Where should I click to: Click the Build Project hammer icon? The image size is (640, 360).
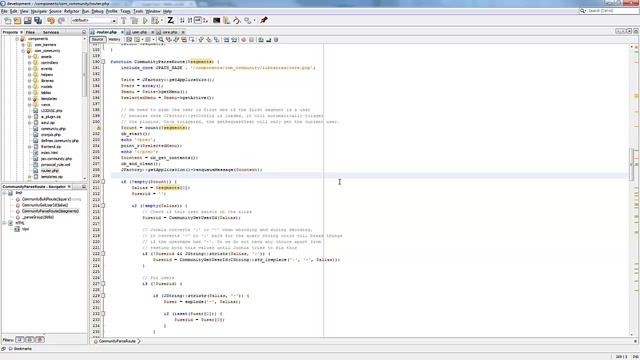point(124,20)
